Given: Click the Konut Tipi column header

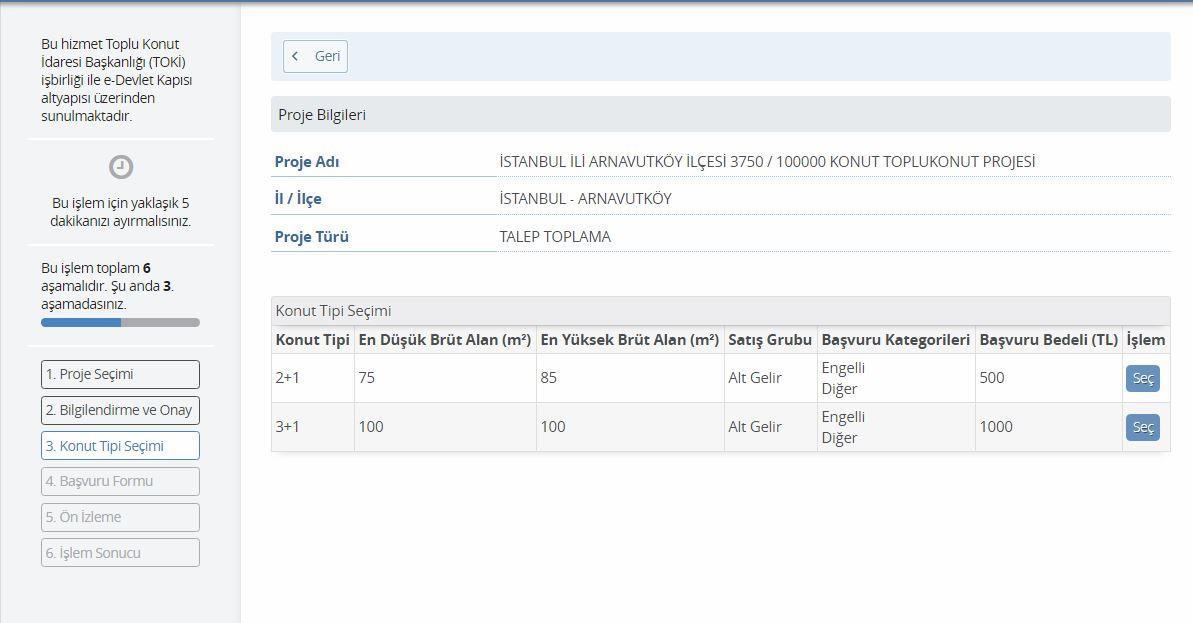Looking at the screenshot, I should (312, 340).
